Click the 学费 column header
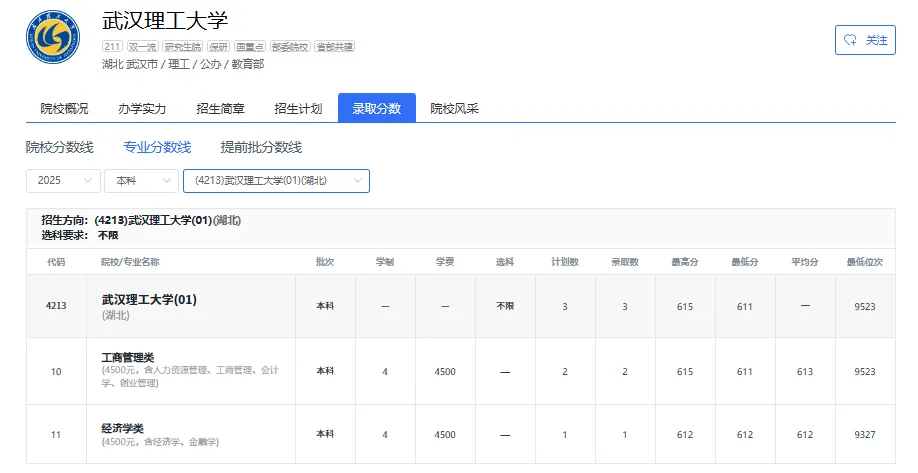This screenshot has height=473, width=918. (x=445, y=262)
